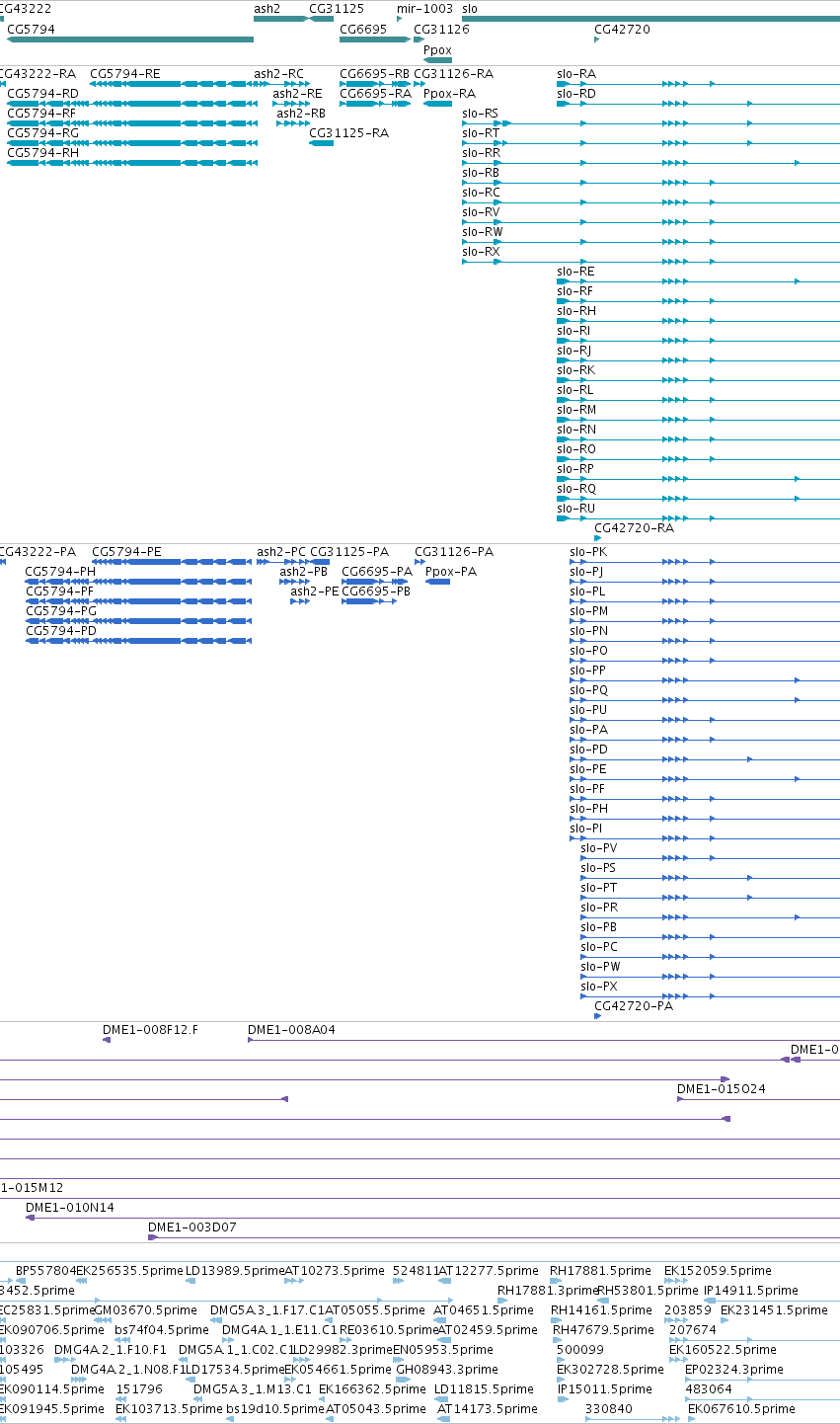Screen dimensions: 840x1424
Task: Open protein CG5794-PD
Action: [x=61, y=631]
